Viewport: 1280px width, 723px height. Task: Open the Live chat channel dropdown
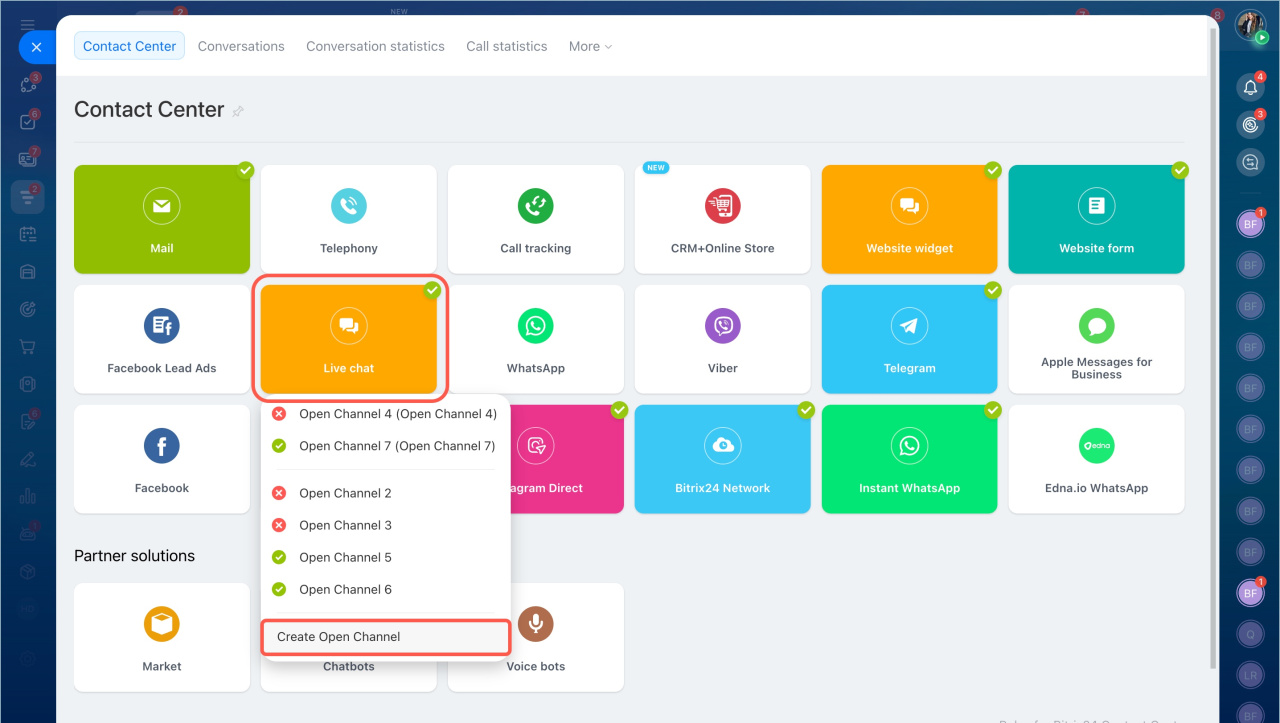pyautogui.click(x=348, y=339)
